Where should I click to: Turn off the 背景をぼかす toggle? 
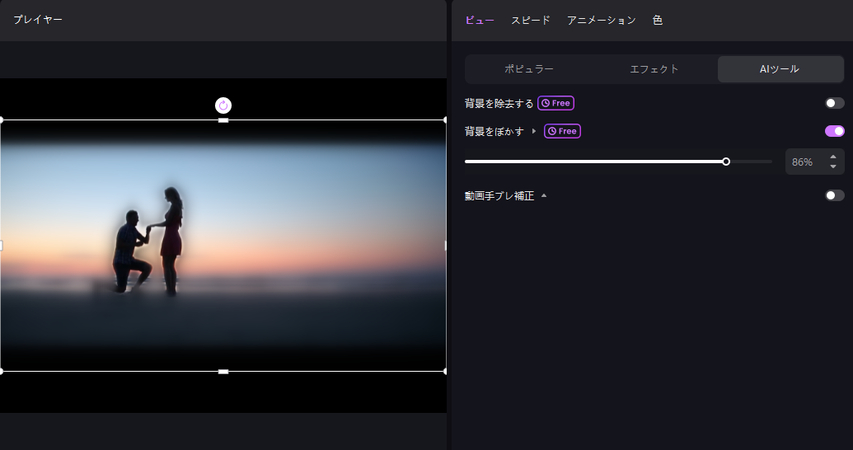pyautogui.click(x=835, y=131)
